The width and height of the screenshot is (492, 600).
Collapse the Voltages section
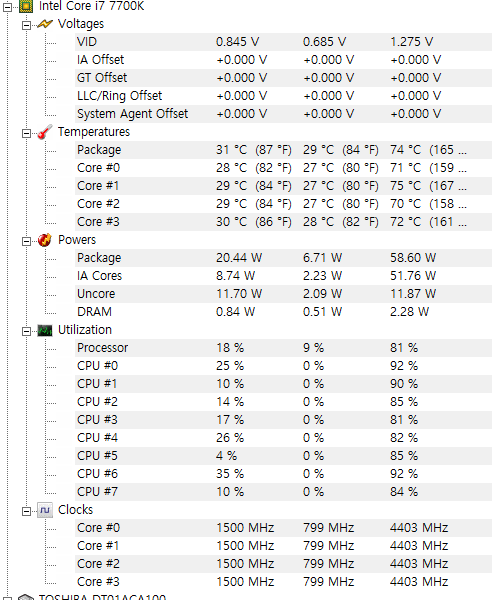pyautogui.click(x=26, y=25)
